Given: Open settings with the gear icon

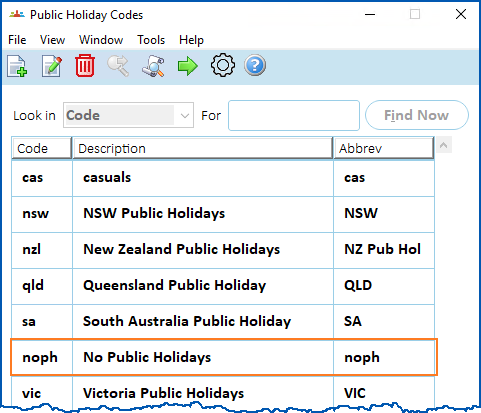Looking at the screenshot, I should click(x=223, y=65).
